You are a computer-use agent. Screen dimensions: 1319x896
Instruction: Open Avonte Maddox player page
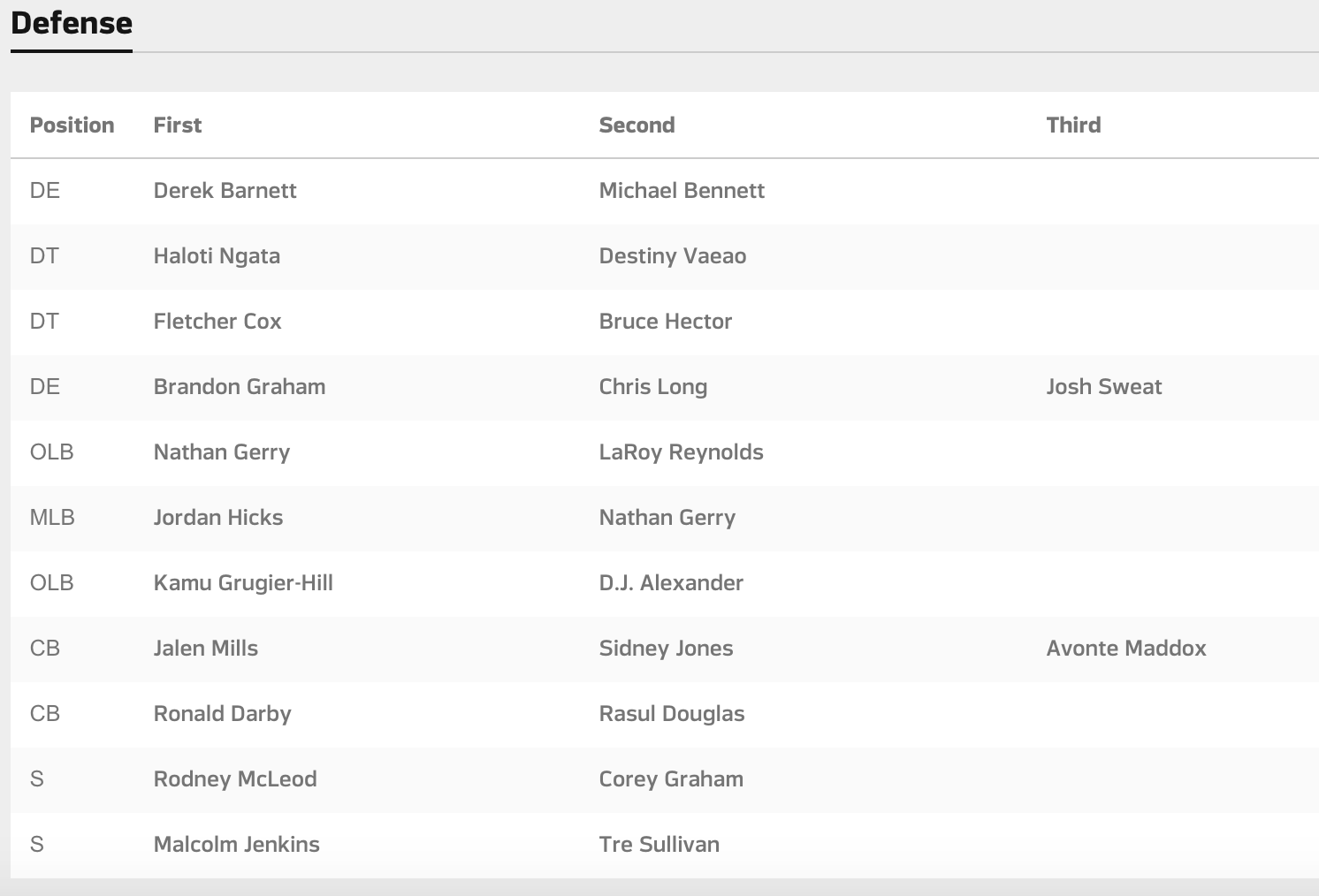(1125, 649)
